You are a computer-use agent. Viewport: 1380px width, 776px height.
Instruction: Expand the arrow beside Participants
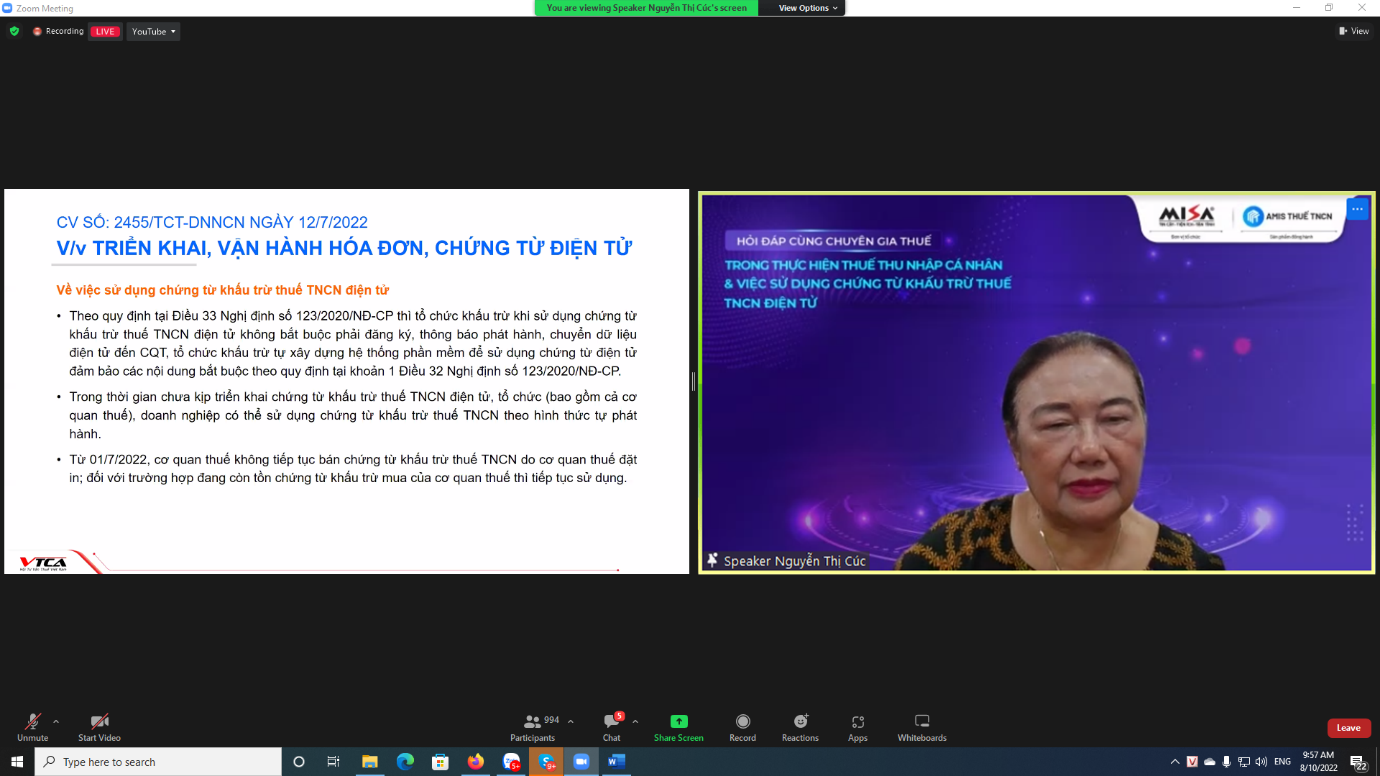571,721
